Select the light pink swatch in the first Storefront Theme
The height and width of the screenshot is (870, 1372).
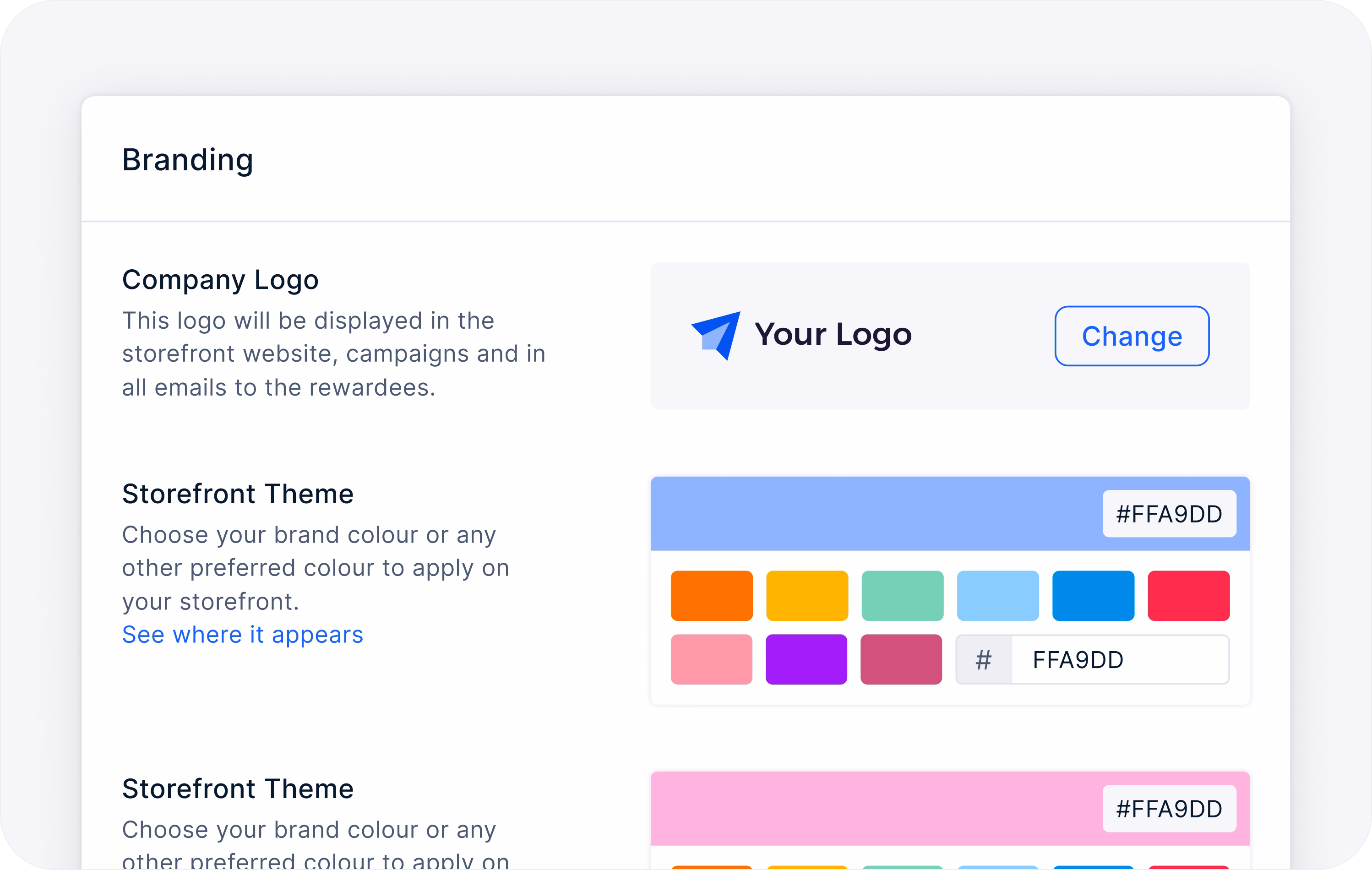[712, 659]
